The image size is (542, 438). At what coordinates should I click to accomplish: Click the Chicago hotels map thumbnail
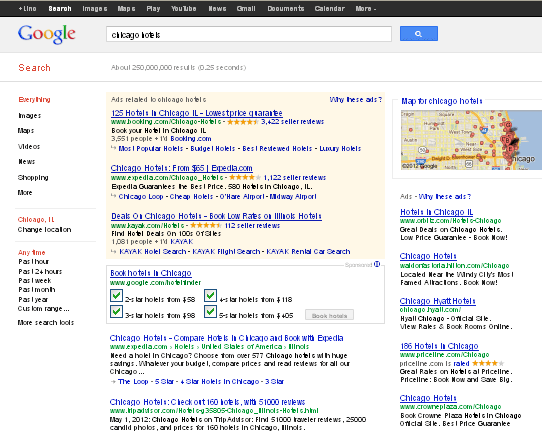click(x=471, y=140)
